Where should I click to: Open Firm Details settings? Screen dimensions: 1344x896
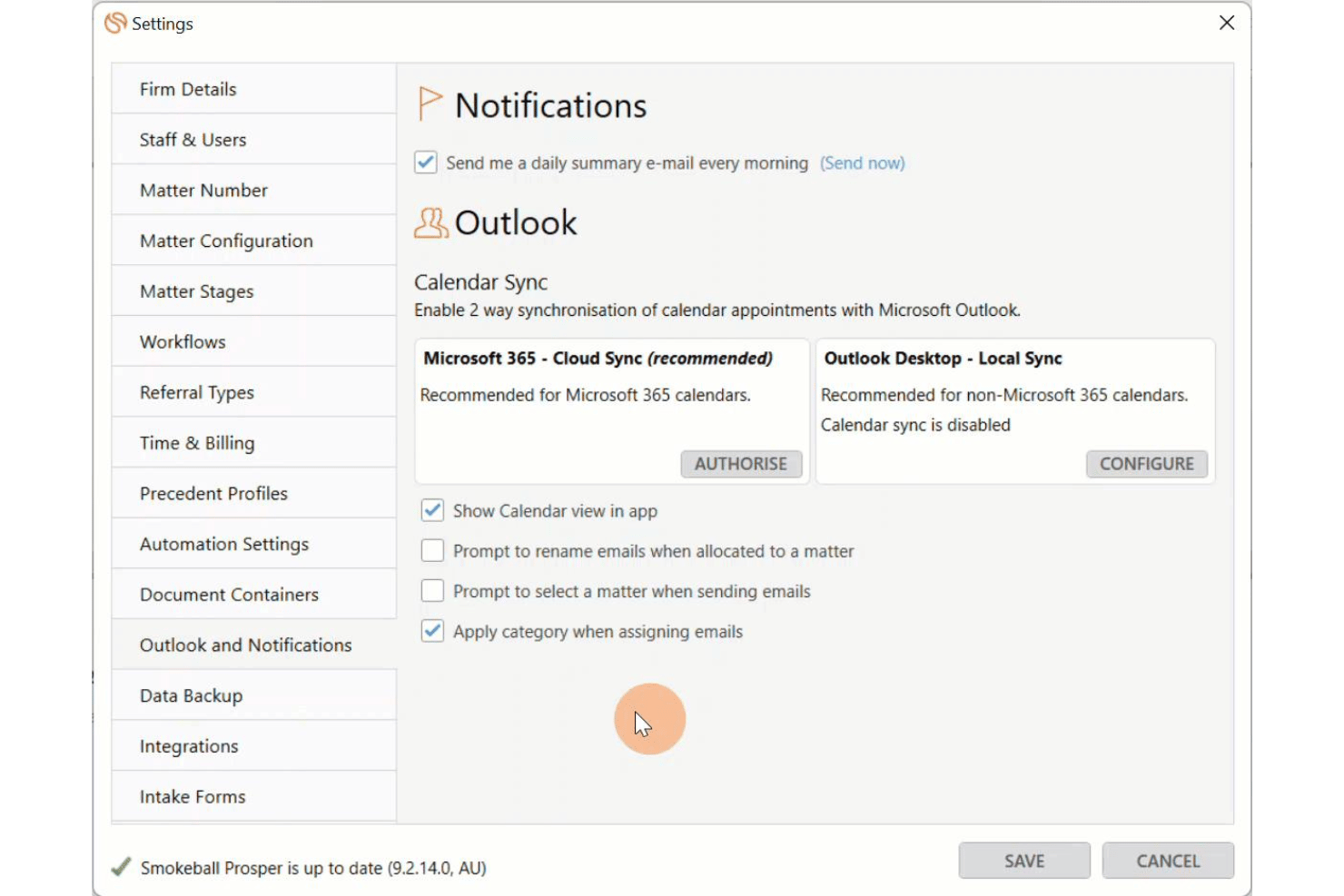pos(254,89)
